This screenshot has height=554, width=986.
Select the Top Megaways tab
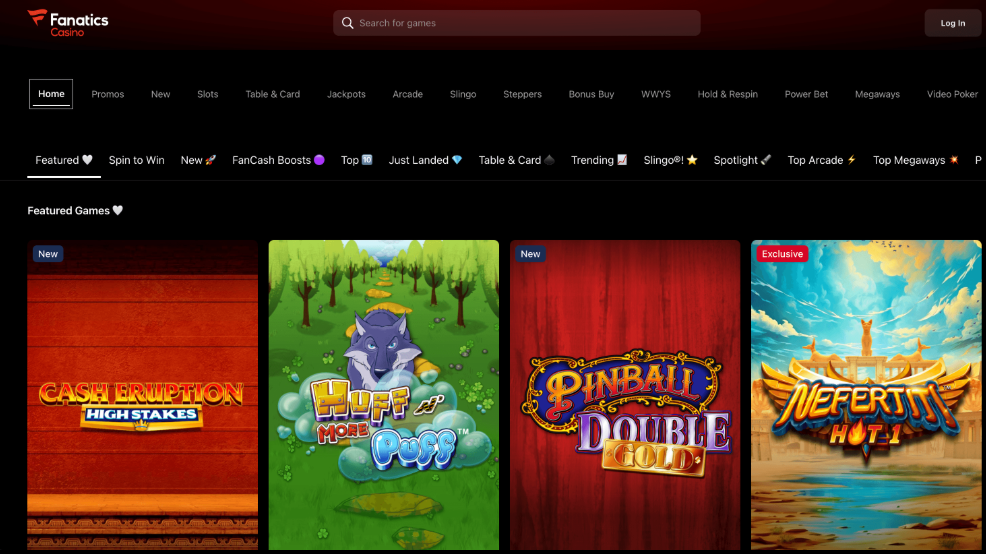point(916,160)
